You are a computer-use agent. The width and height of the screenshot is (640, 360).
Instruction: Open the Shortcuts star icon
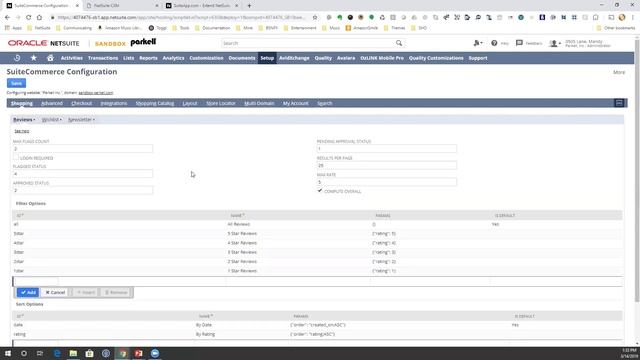(x=33, y=58)
